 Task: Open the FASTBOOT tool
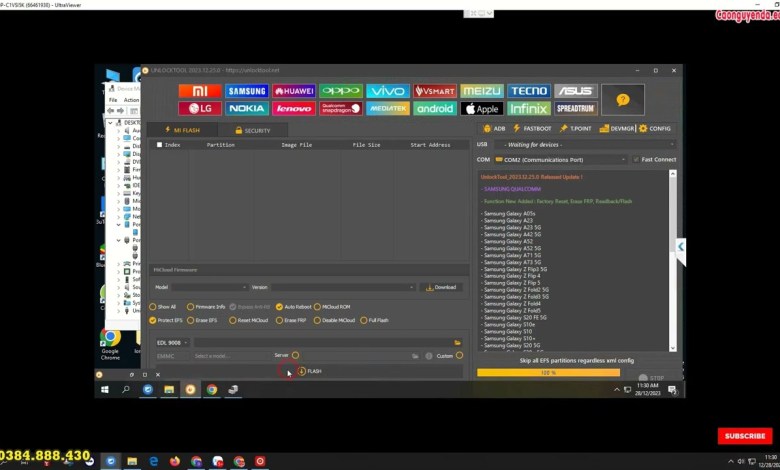coord(532,128)
